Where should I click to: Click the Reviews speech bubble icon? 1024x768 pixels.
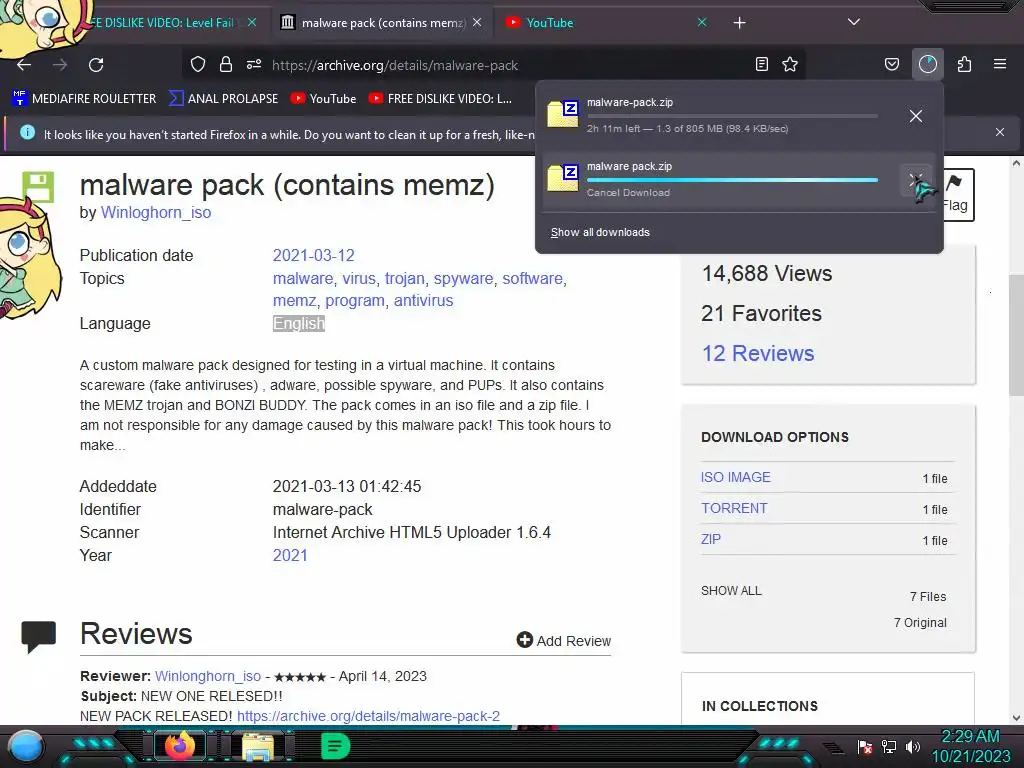[39, 636]
